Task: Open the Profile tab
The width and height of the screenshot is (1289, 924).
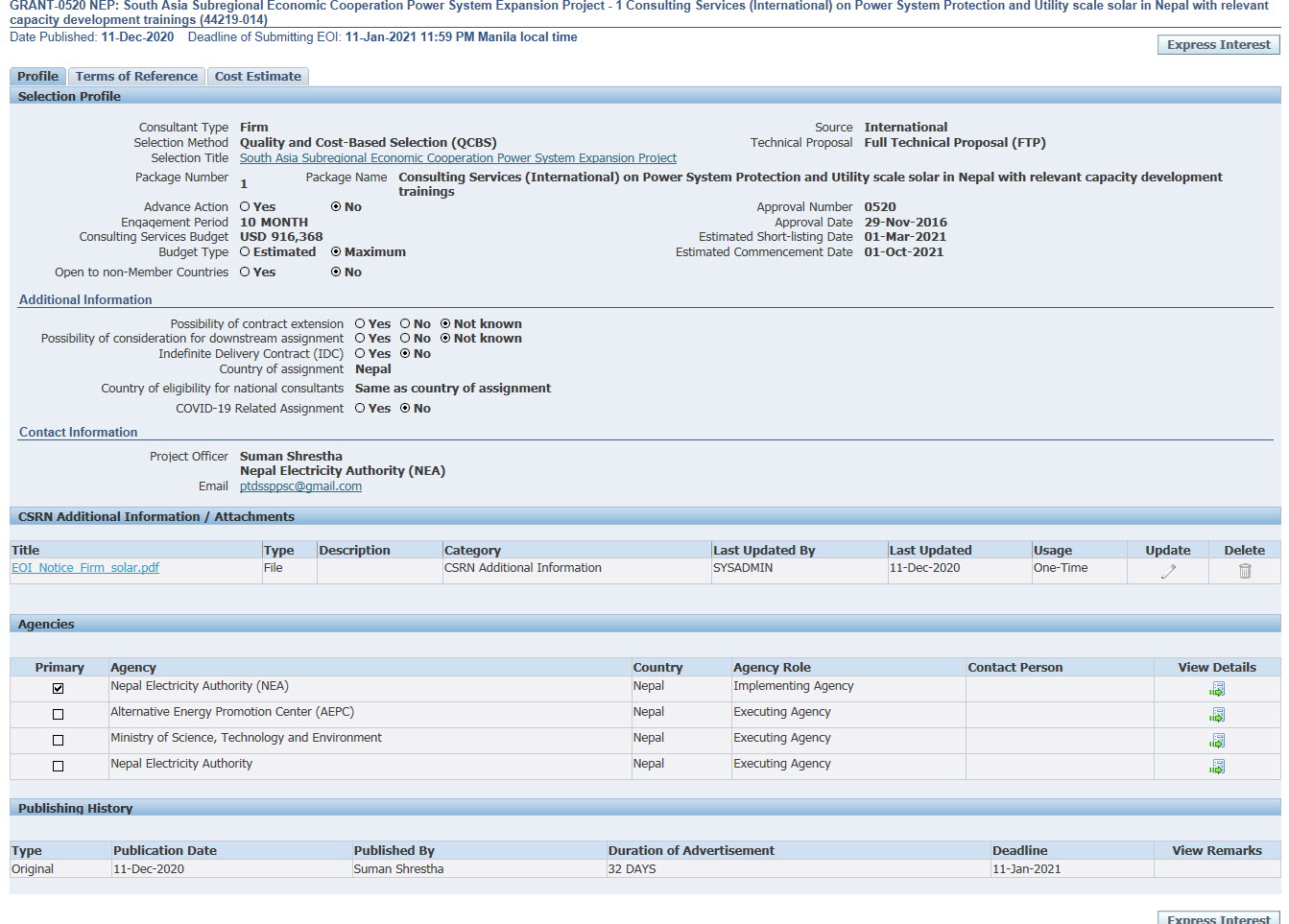Action: 37,76
